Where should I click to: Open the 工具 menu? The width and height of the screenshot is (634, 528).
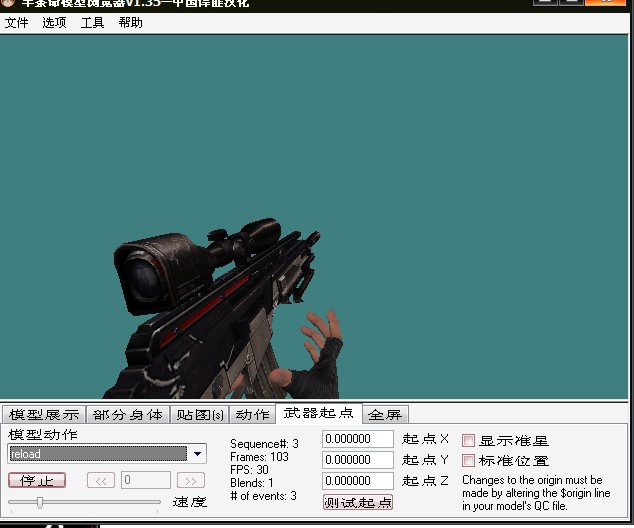coord(92,23)
